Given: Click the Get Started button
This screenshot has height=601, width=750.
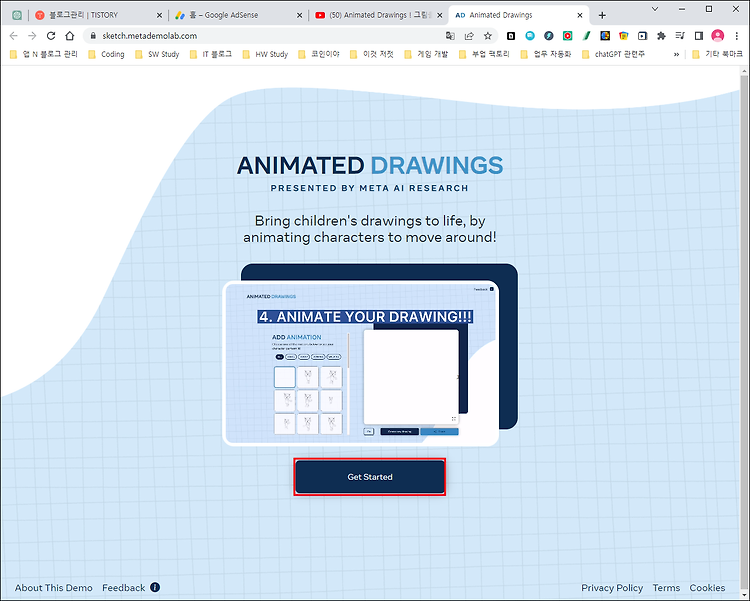Looking at the screenshot, I should click(370, 477).
